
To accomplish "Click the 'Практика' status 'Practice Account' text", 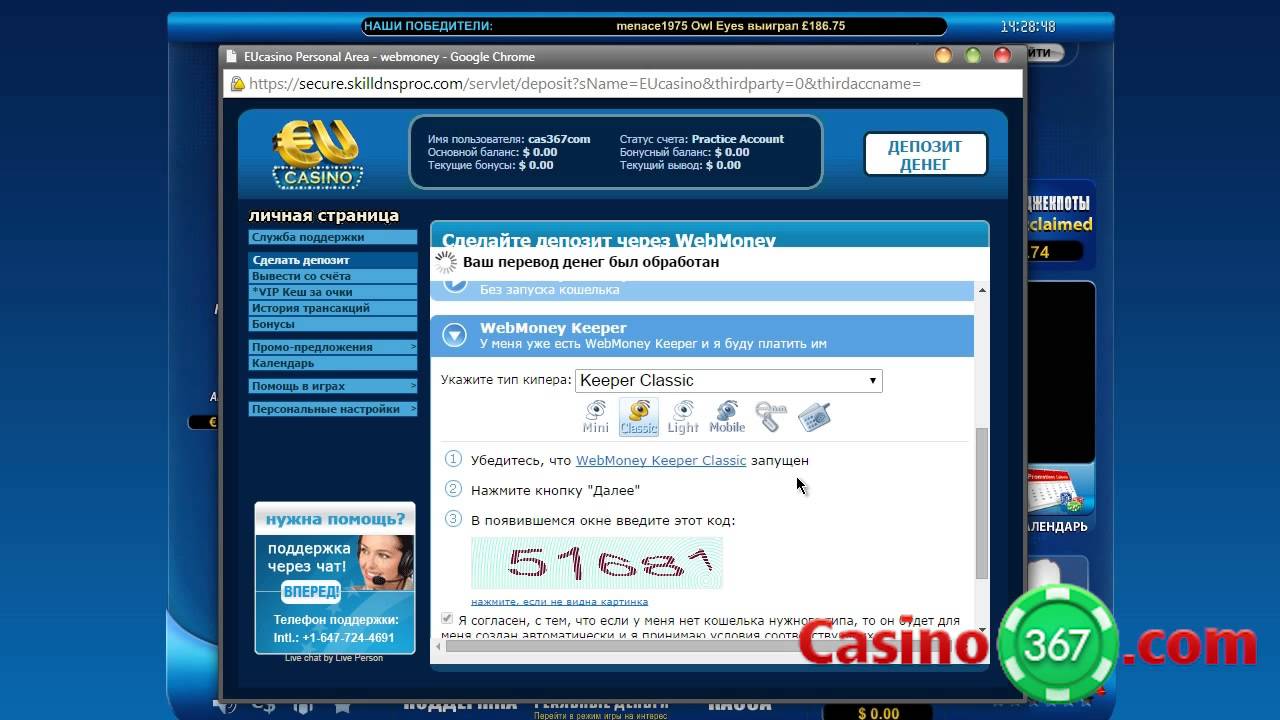I will [738, 139].
